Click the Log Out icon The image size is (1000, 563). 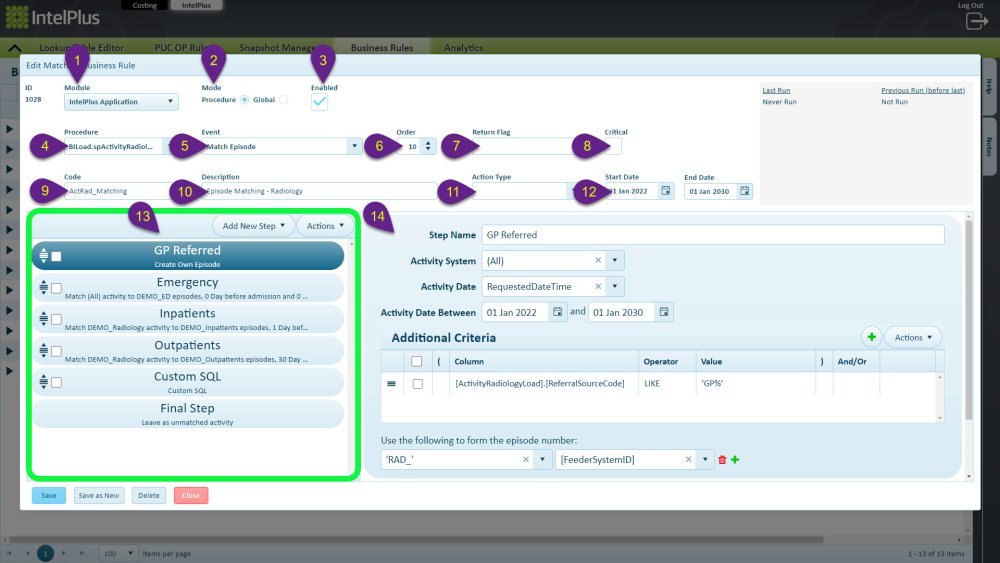point(976,21)
